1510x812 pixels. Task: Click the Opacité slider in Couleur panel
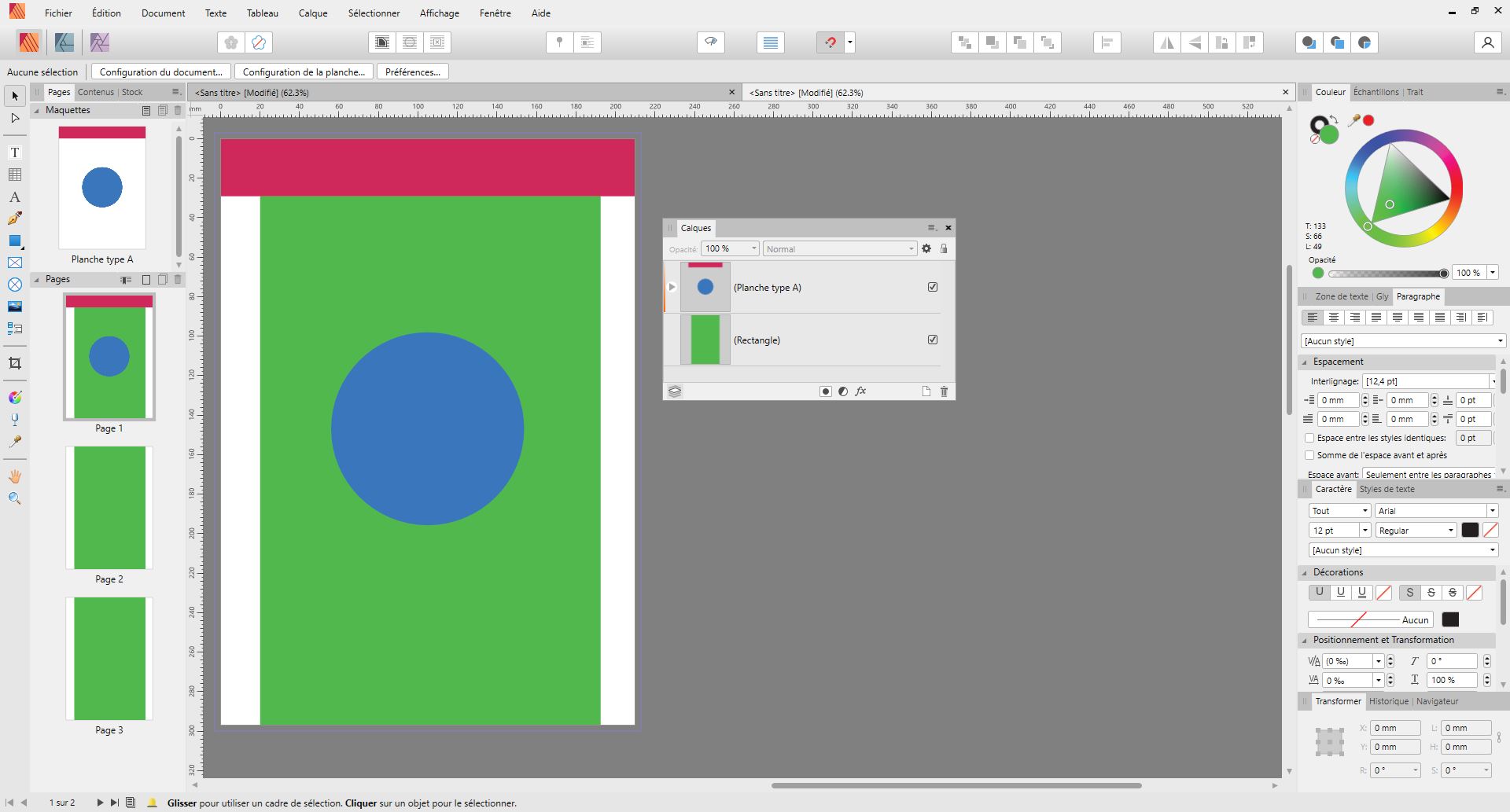pyautogui.click(x=1387, y=274)
